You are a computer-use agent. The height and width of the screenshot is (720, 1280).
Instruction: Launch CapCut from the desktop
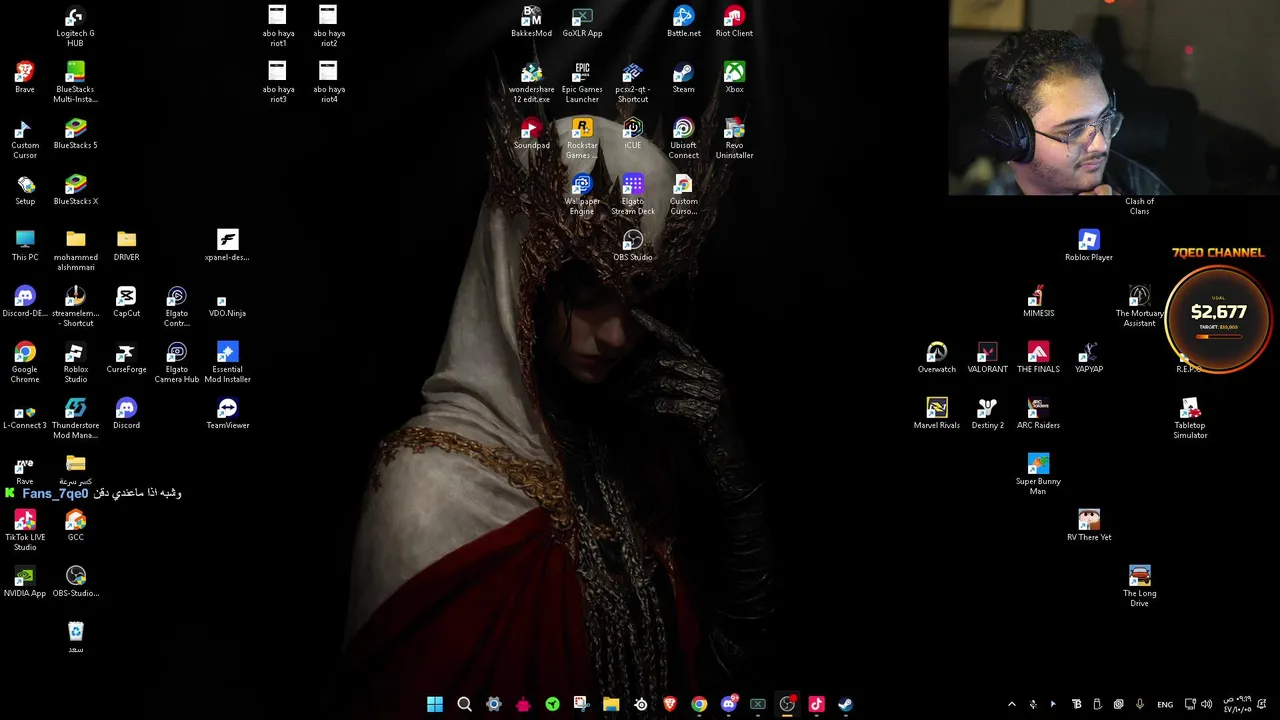(126, 302)
